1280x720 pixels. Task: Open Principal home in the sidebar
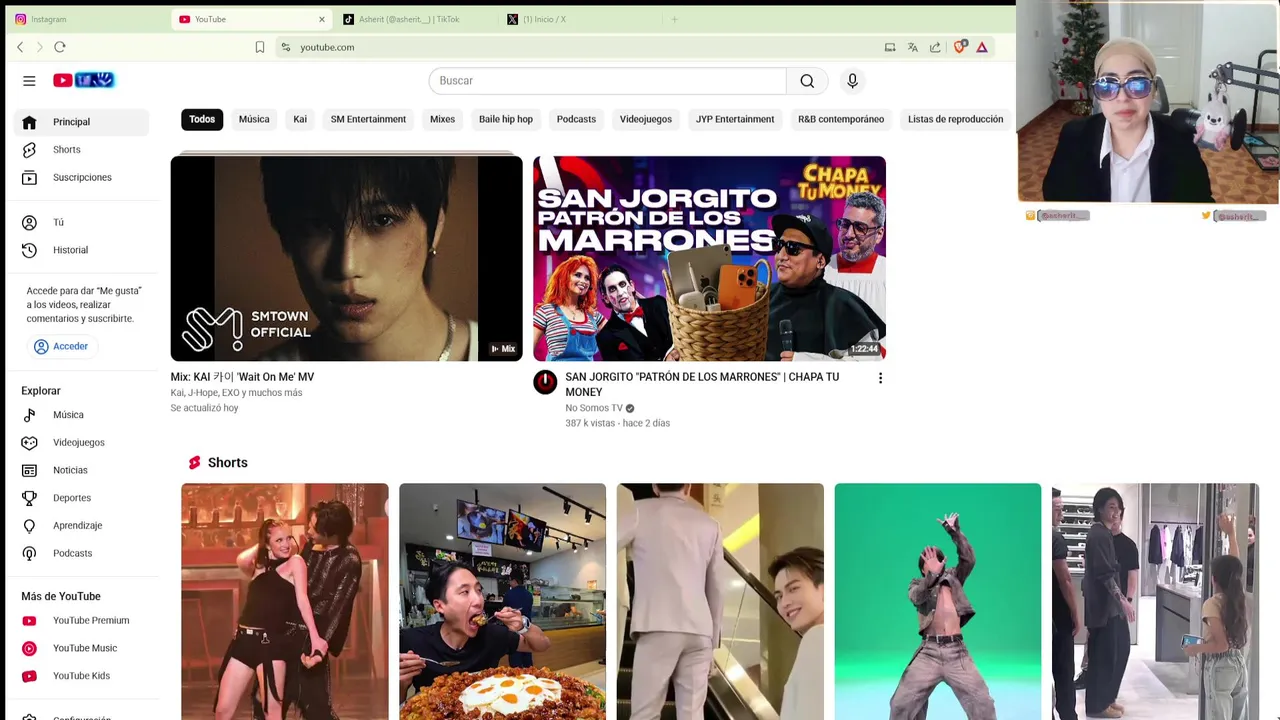click(x=82, y=122)
